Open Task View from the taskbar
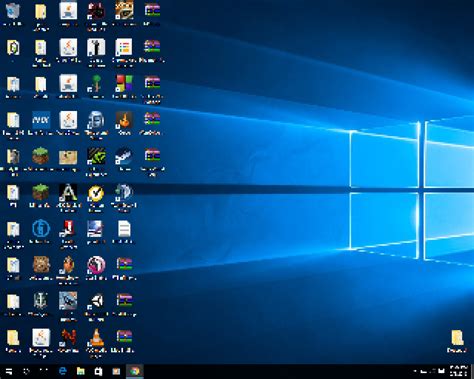 (44, 371)
